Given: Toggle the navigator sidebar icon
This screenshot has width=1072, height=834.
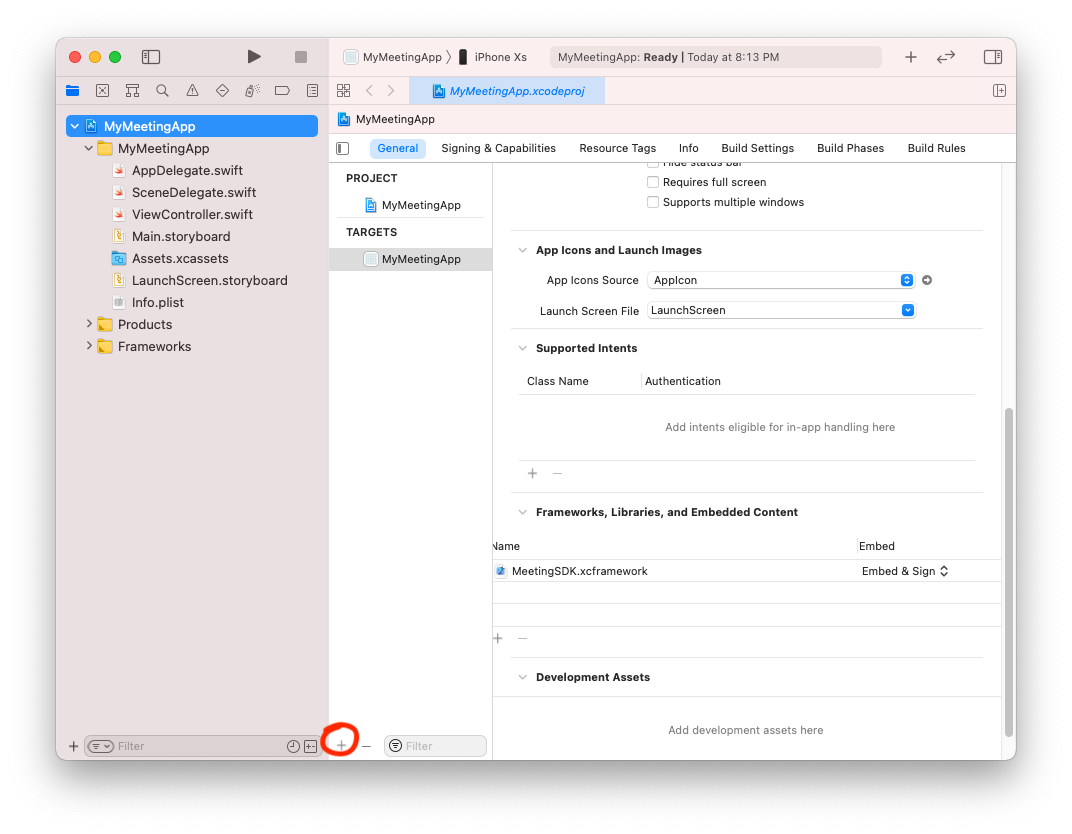Looking at the screenshot, I should coord(150,57).
